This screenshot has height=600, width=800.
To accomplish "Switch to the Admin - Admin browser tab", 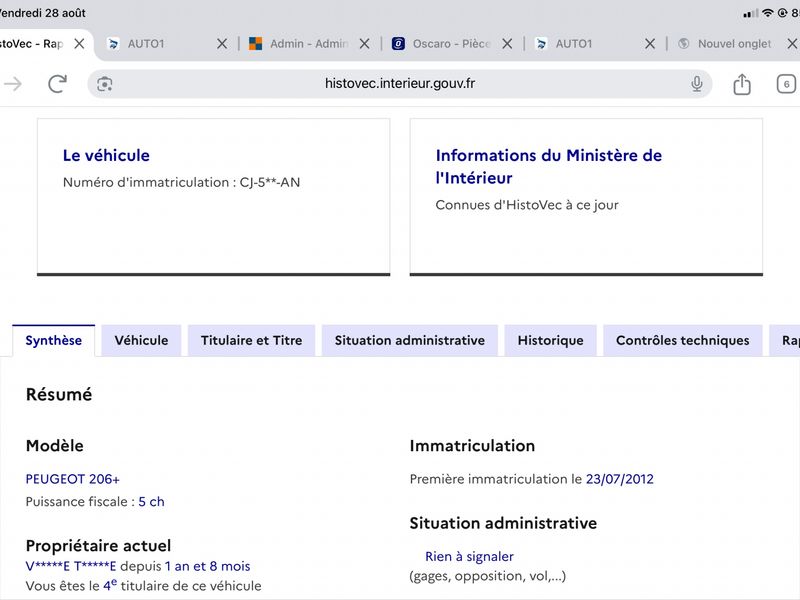I will tap(298, 44).
